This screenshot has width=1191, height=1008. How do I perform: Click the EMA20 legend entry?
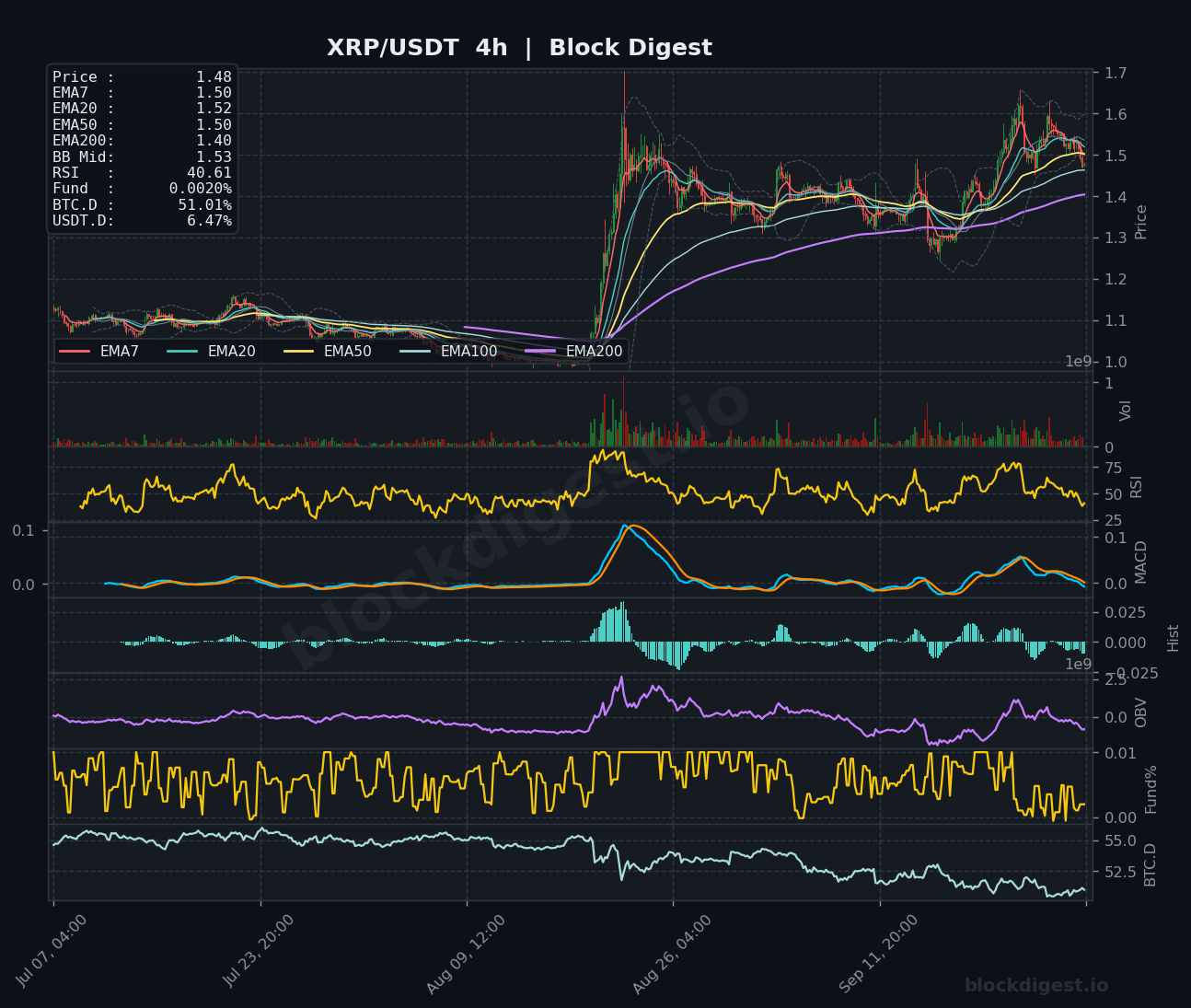pyautogui.click(x=211, y=351)
